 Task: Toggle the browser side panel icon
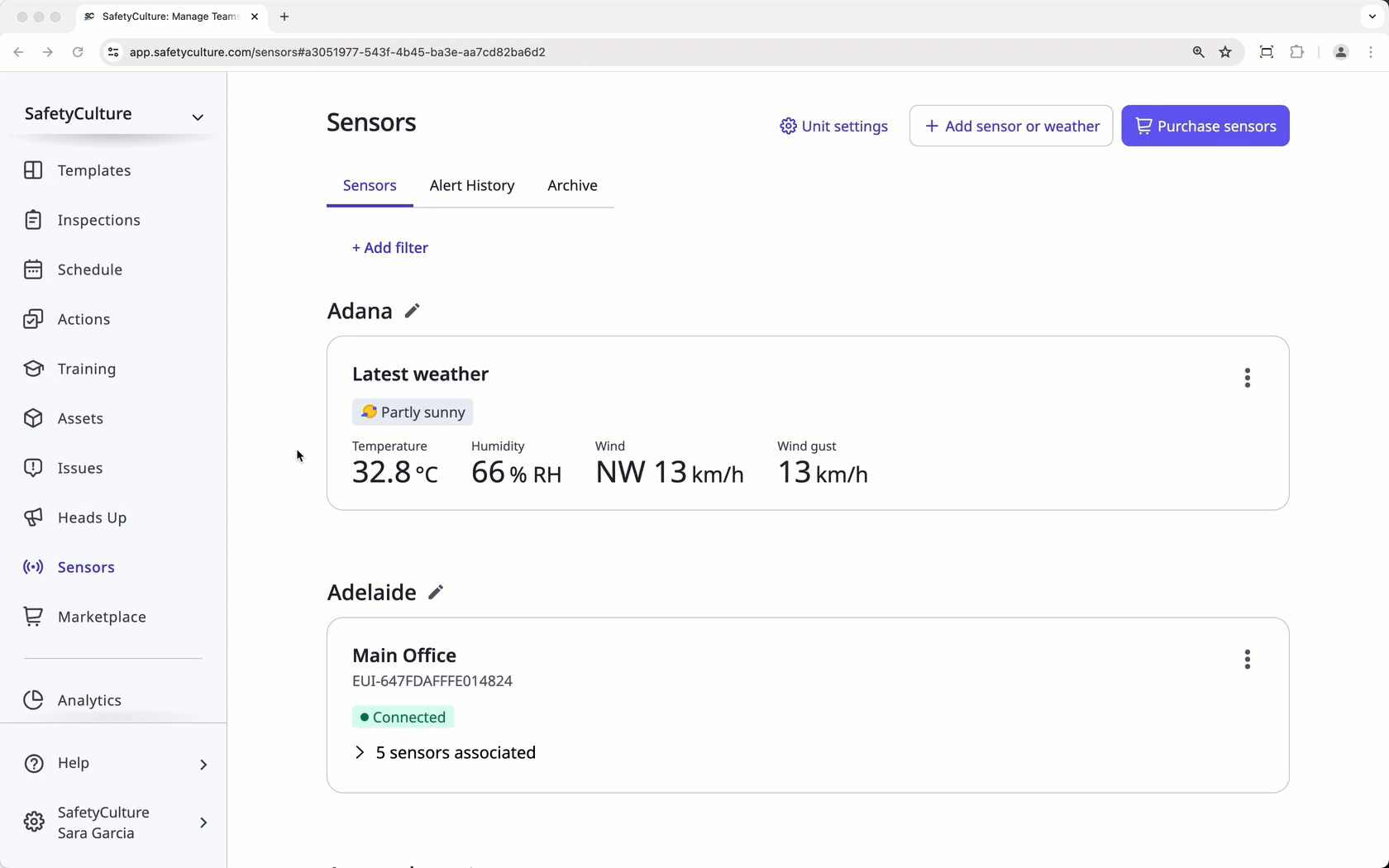1266,52
